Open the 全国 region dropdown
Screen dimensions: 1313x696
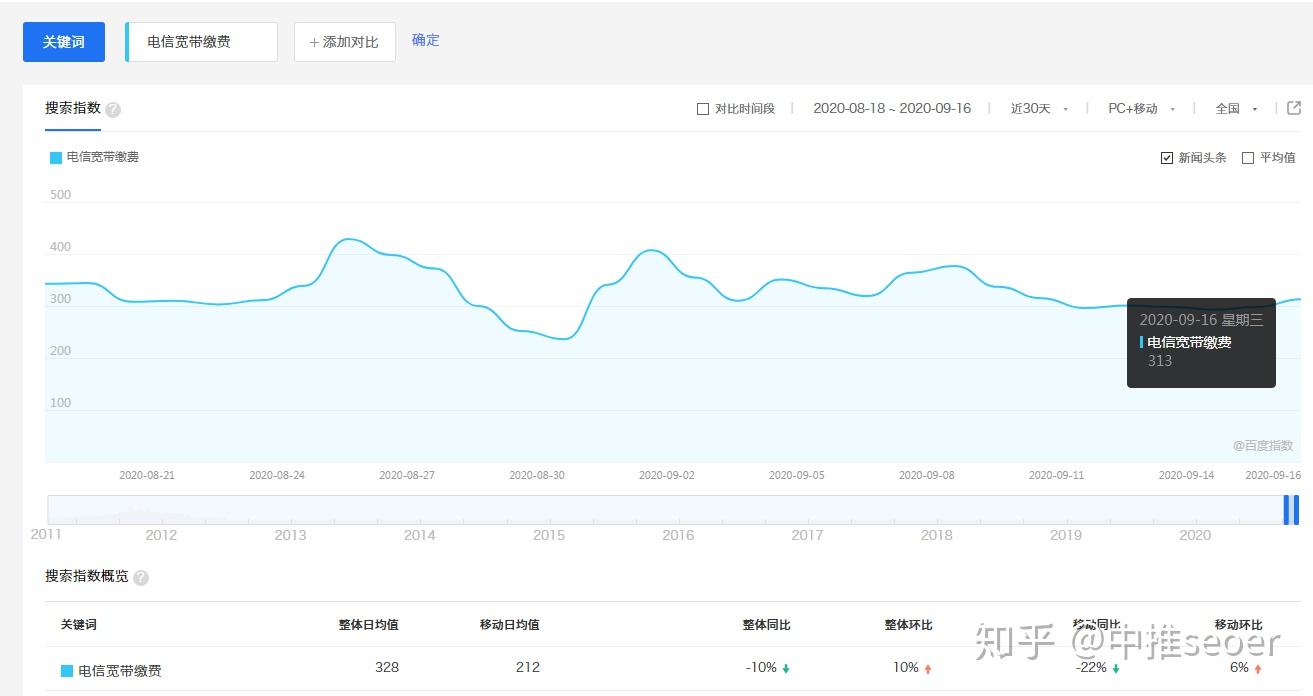pyautogui.click(x=1236, y=108)
